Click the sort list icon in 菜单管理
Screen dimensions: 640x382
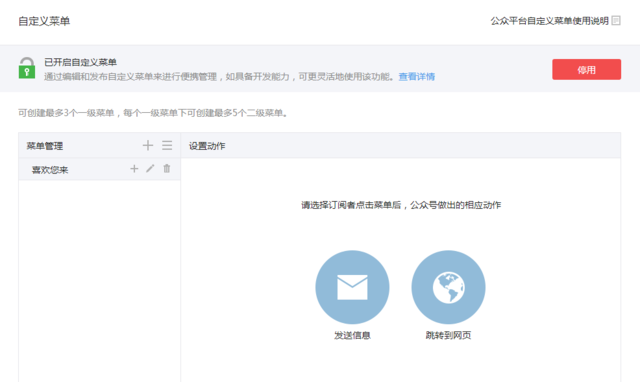167,145
